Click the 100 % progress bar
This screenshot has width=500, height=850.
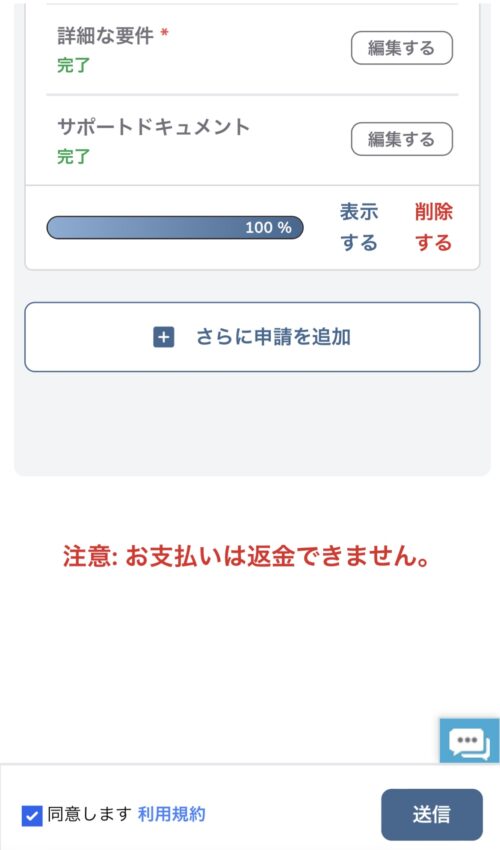[x=175, y=228]
